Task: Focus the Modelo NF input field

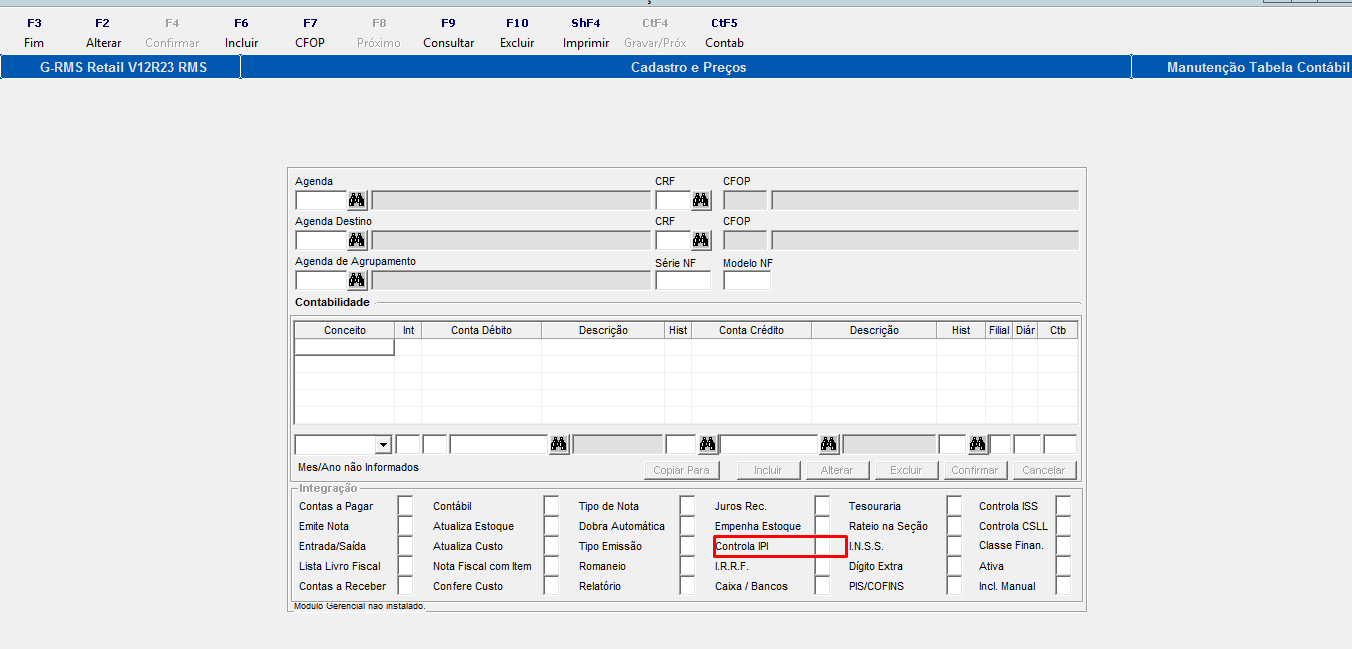Action: [747, 280]
